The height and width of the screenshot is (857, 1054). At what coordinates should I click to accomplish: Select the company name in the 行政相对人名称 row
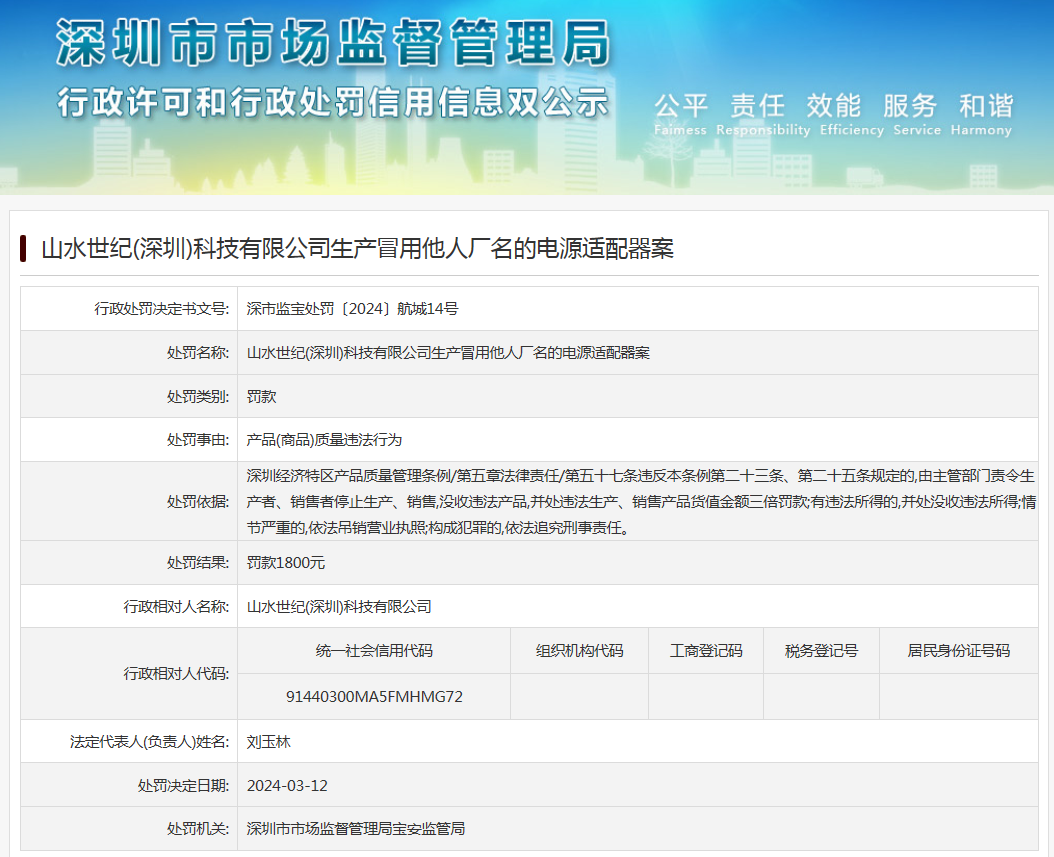click(339, 606)
